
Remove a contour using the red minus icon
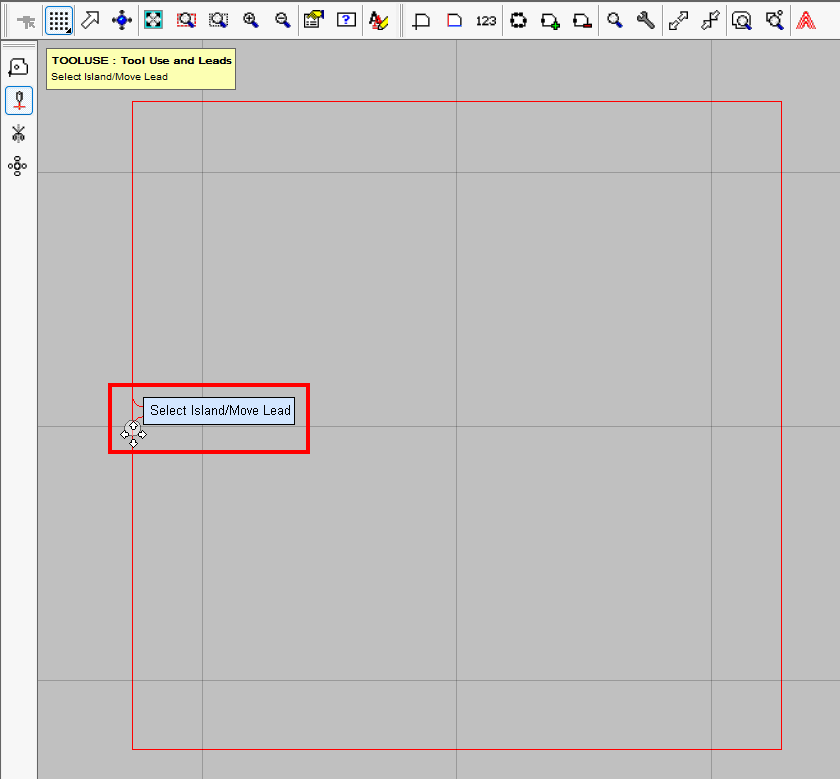click(x=582, y=20)
